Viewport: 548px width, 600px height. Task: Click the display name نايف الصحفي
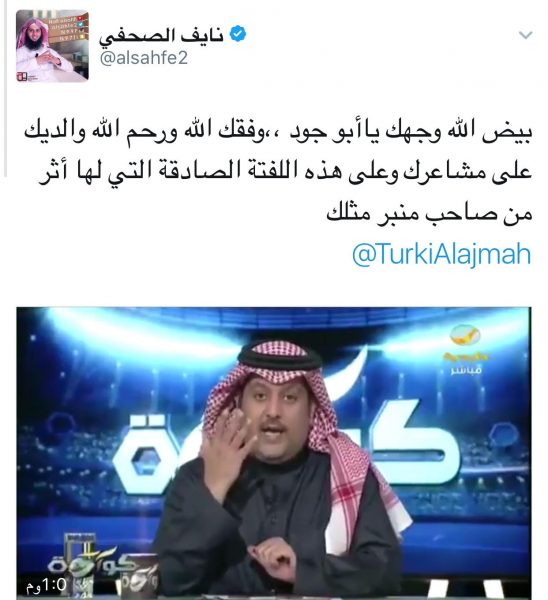coord(161,36)
